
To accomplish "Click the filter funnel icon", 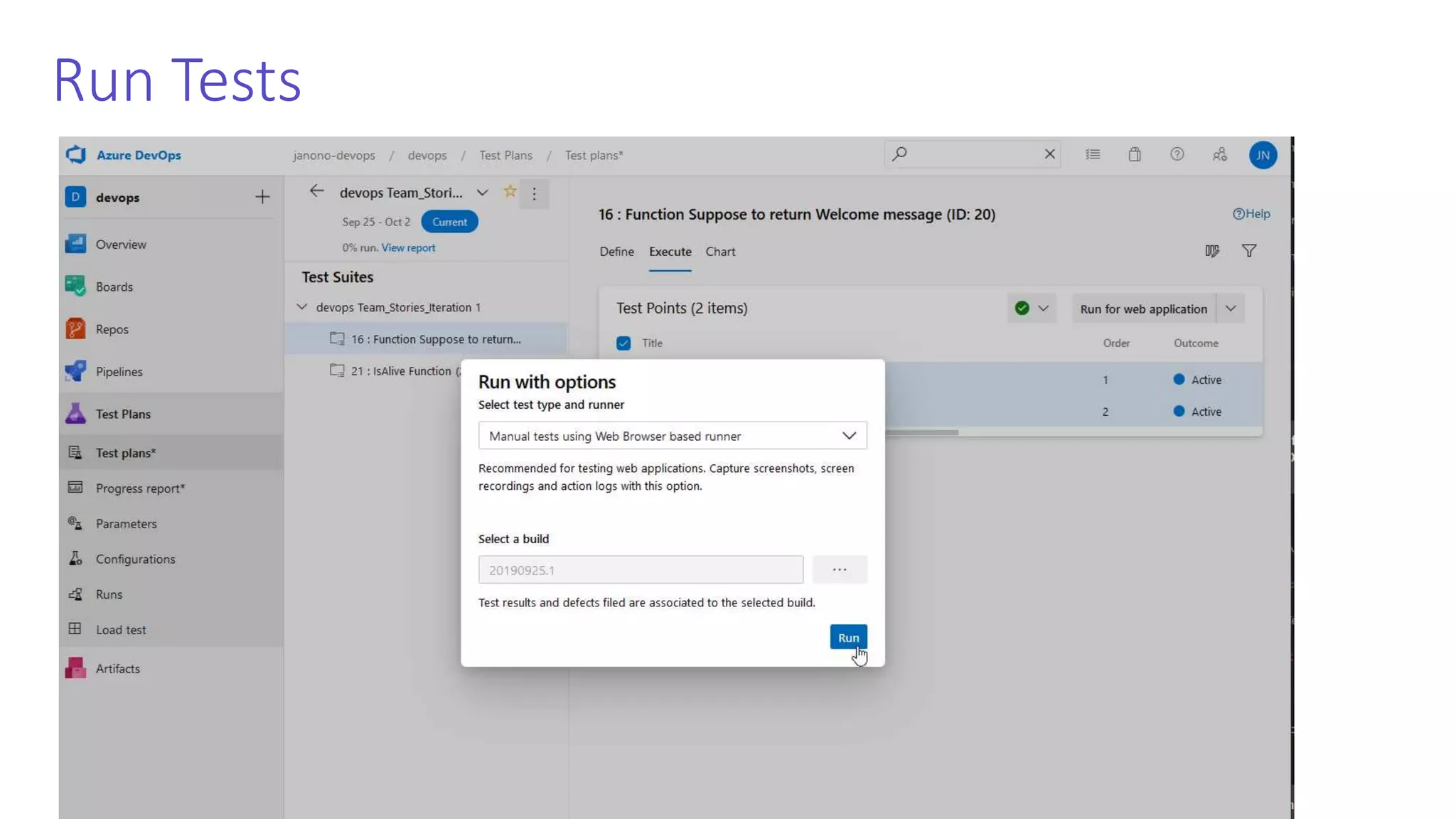I will [1248, 251].
